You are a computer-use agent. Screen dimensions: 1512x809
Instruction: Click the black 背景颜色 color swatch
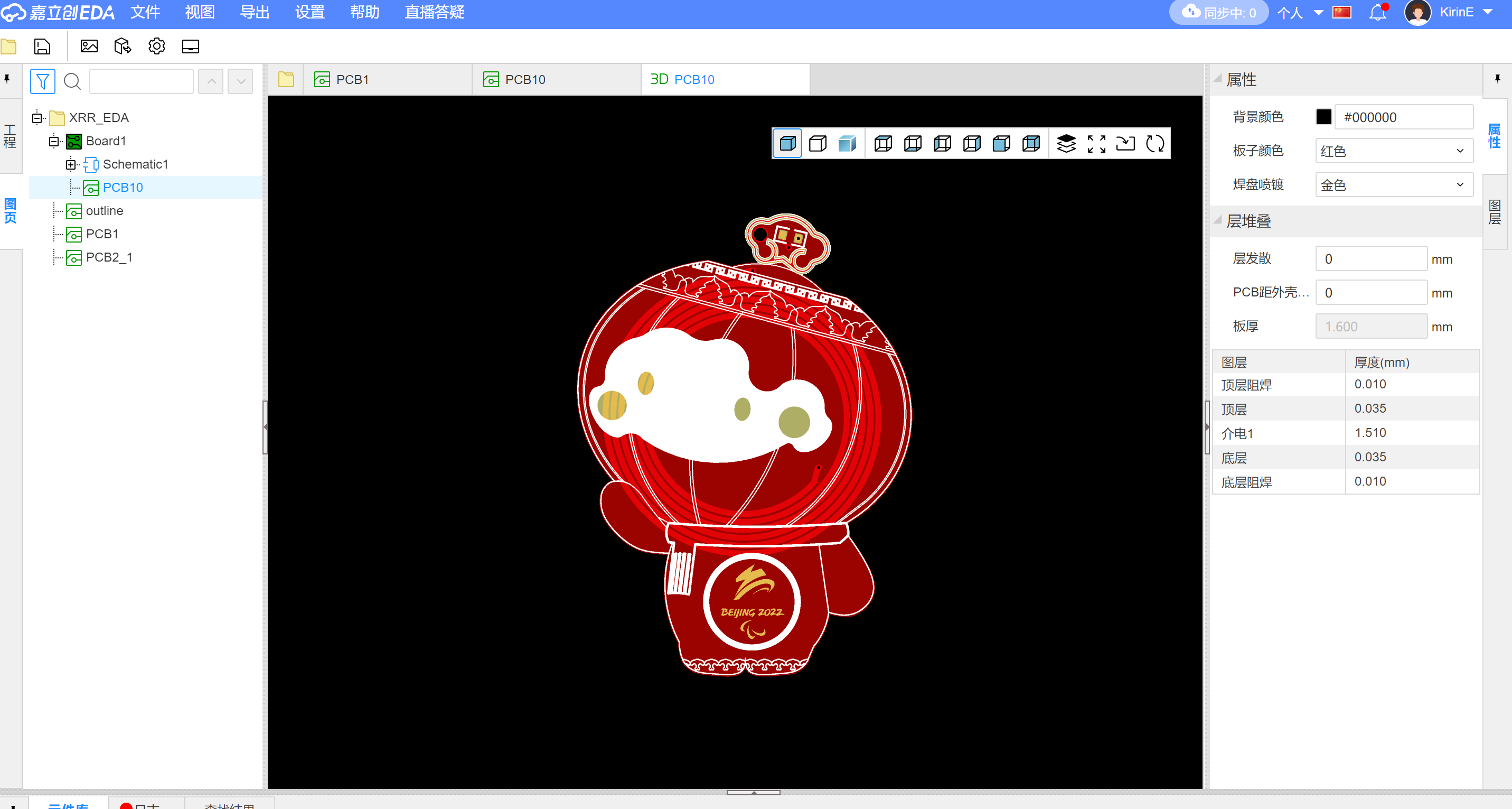[x=1323, y=117]
